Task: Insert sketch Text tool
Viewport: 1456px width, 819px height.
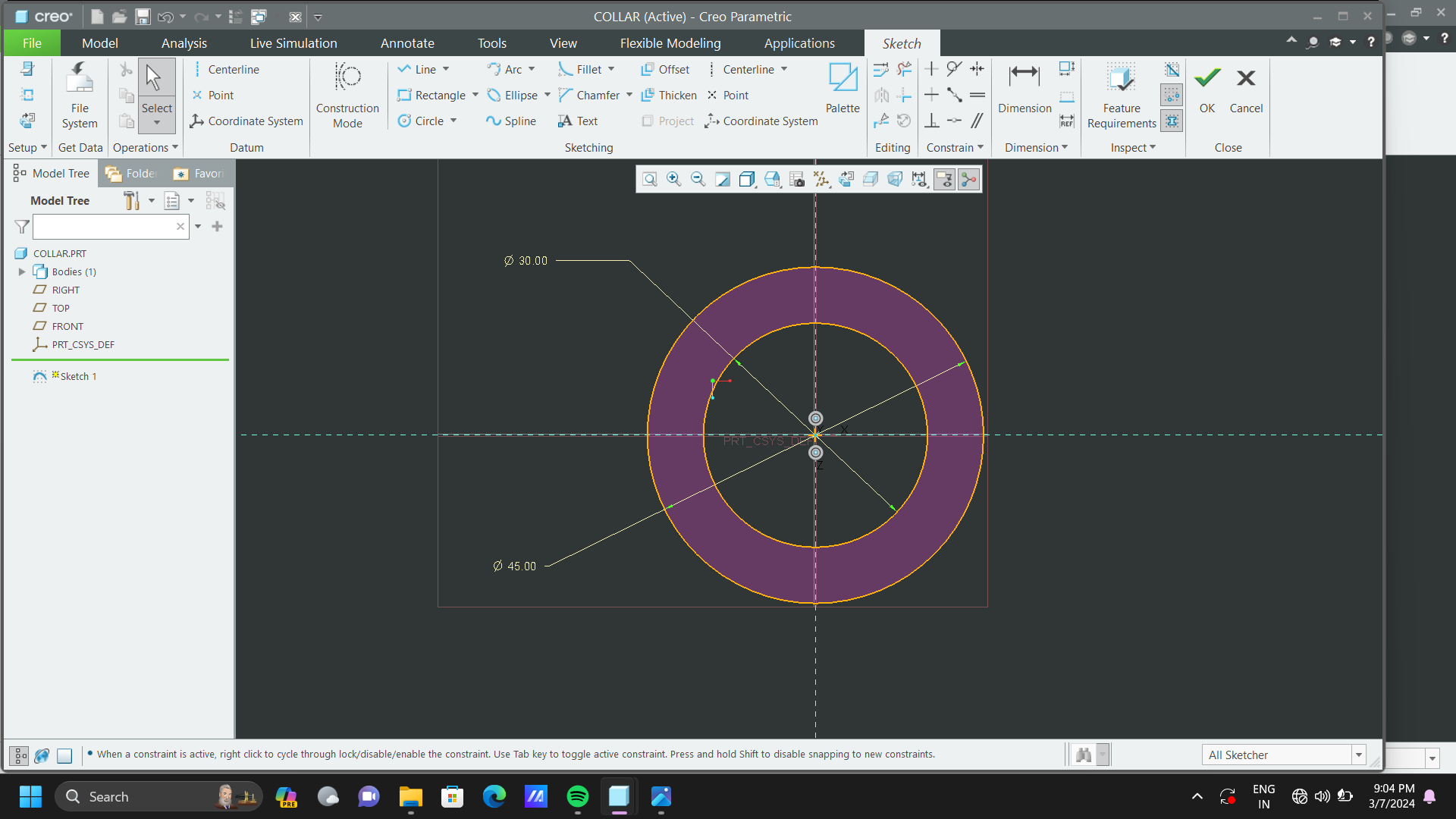Action: (x=578, y=121)
